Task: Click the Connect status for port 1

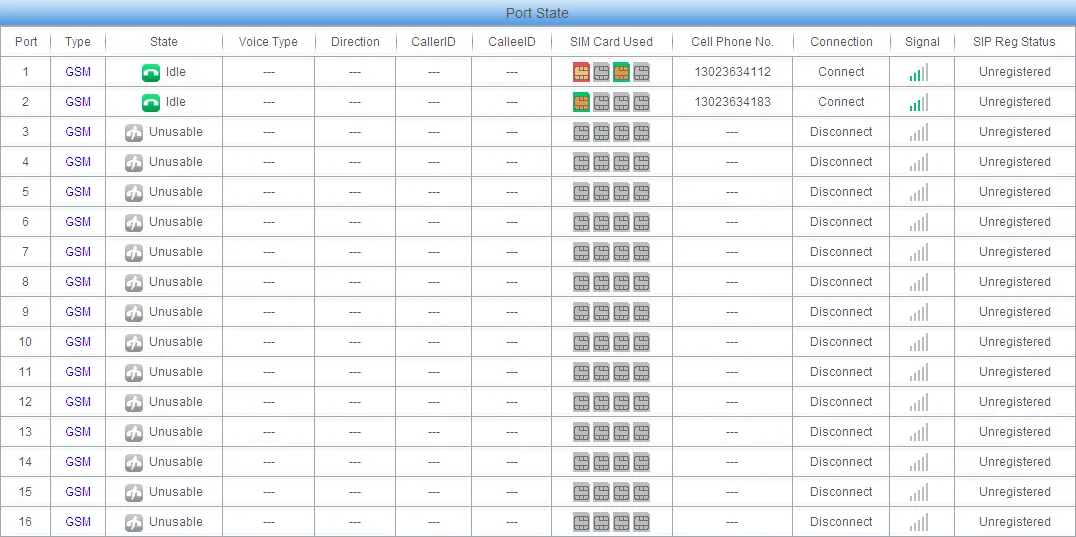Action: [x=841, y=71]
